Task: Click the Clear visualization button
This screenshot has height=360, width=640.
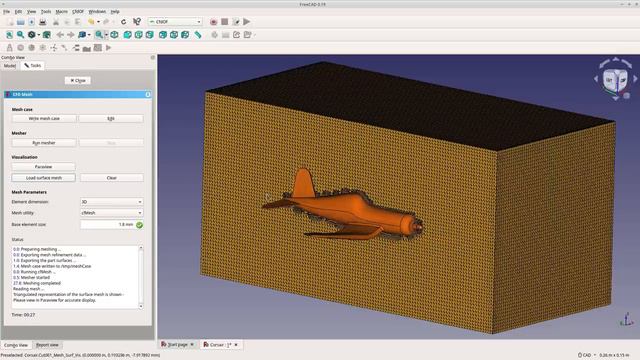Action: (112, 178)
